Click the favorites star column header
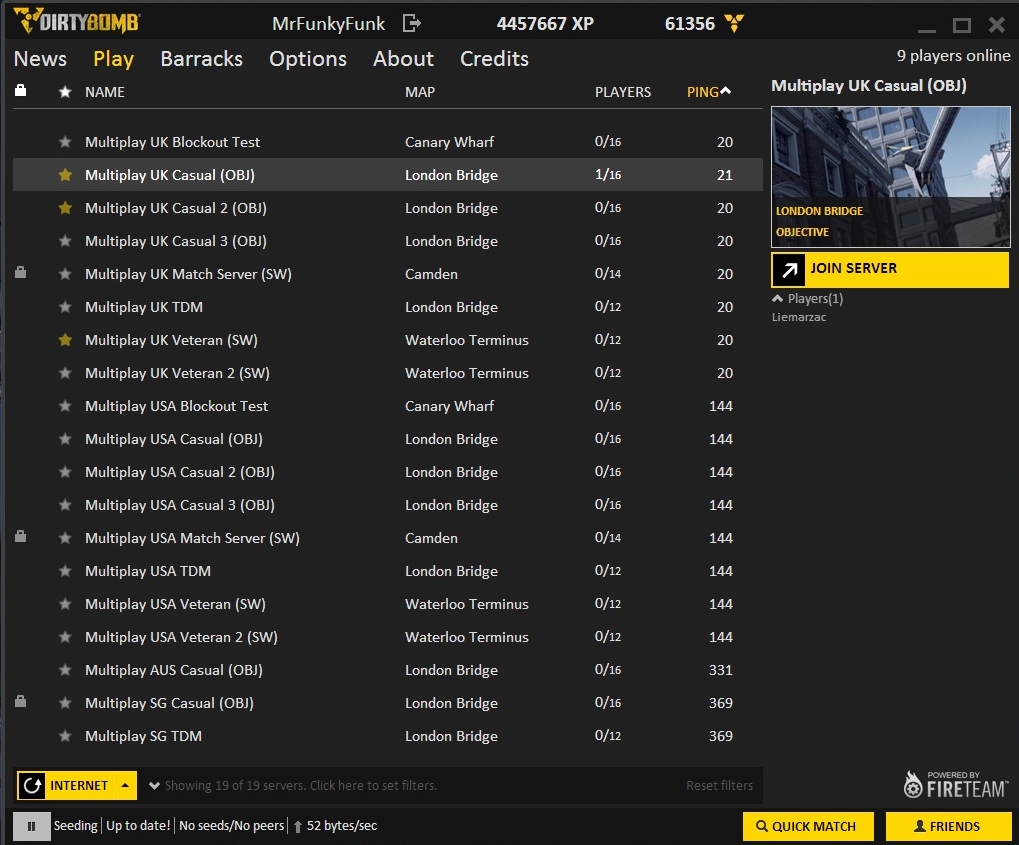The width and height of the screenshot is (1019, 845). [x=66, y=92]
